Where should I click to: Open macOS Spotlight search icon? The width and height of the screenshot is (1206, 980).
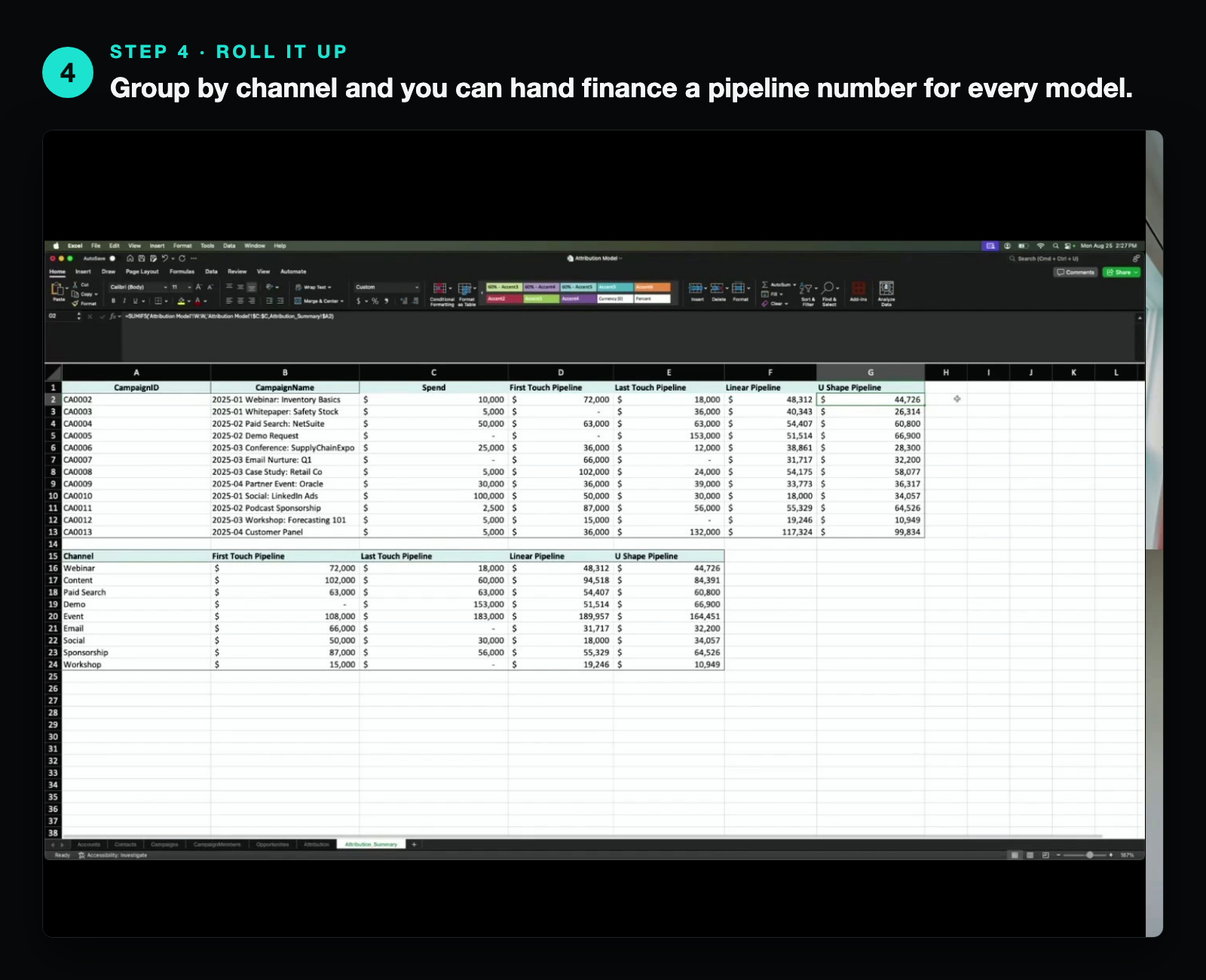pyautogui.click(x=1056, y=246)
